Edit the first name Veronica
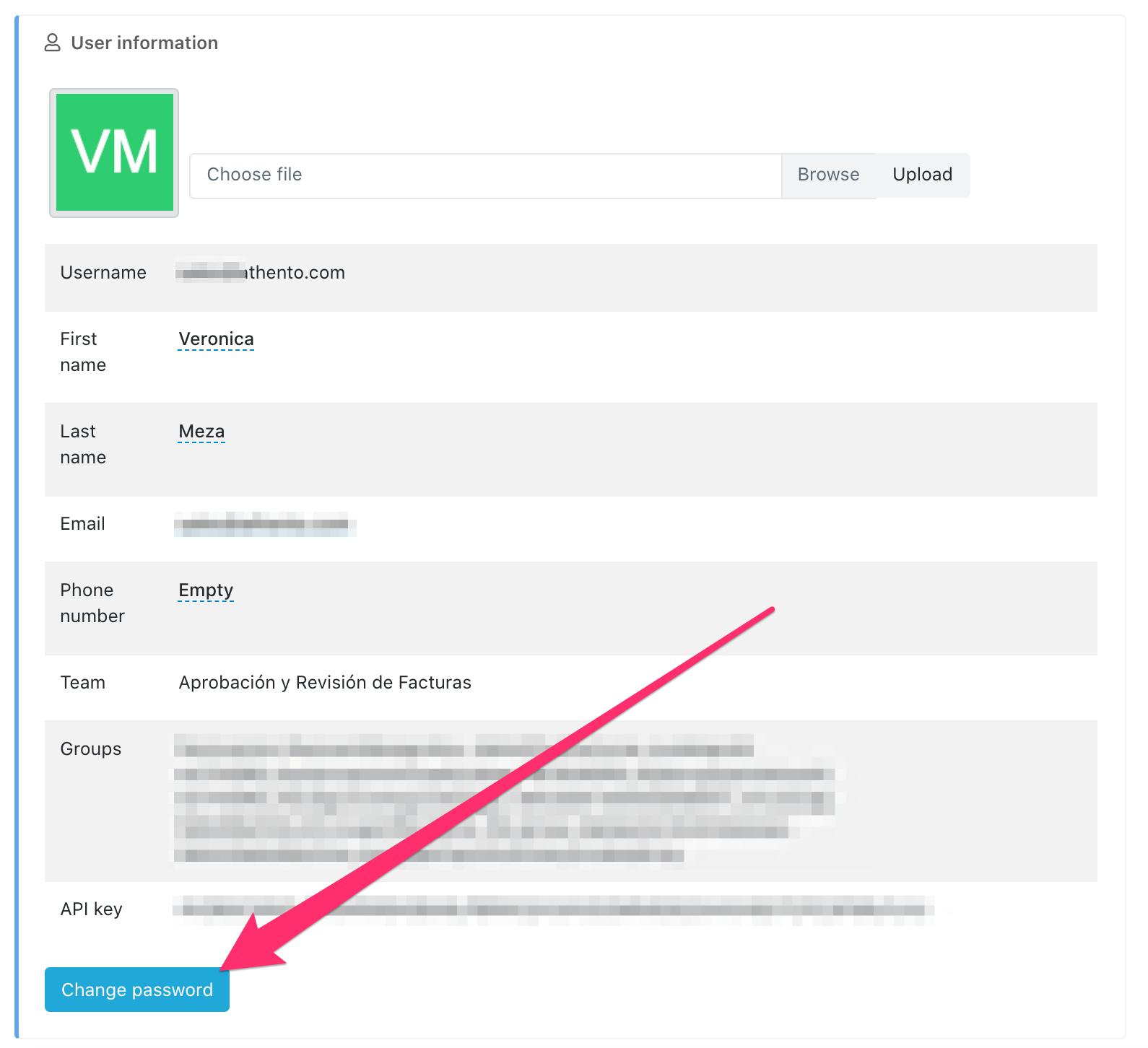The image size is (1148, 1048). pyautogui.click(x=216, y=339)
